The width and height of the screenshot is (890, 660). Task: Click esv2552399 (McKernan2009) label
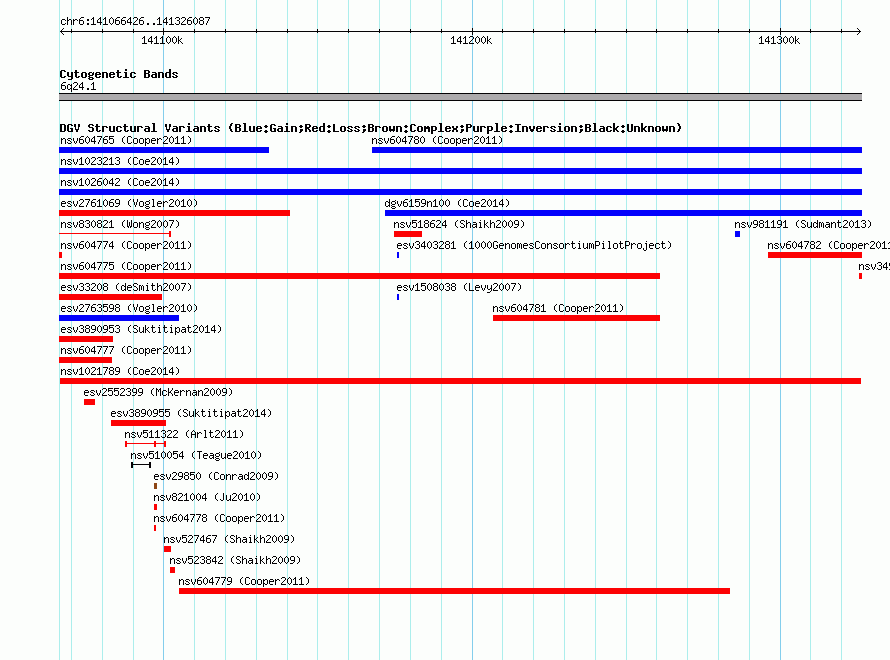[158, 392]
